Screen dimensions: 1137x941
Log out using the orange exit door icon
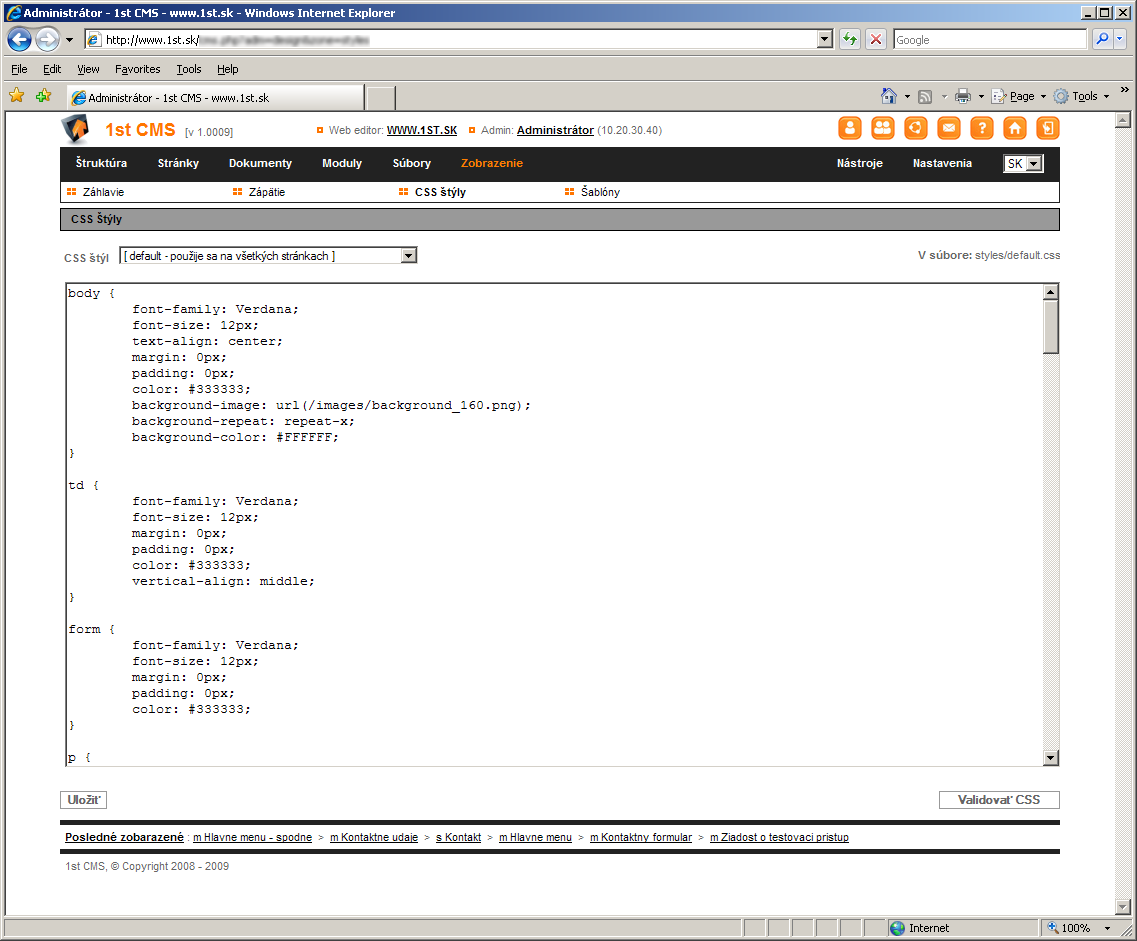(1048, 128)
